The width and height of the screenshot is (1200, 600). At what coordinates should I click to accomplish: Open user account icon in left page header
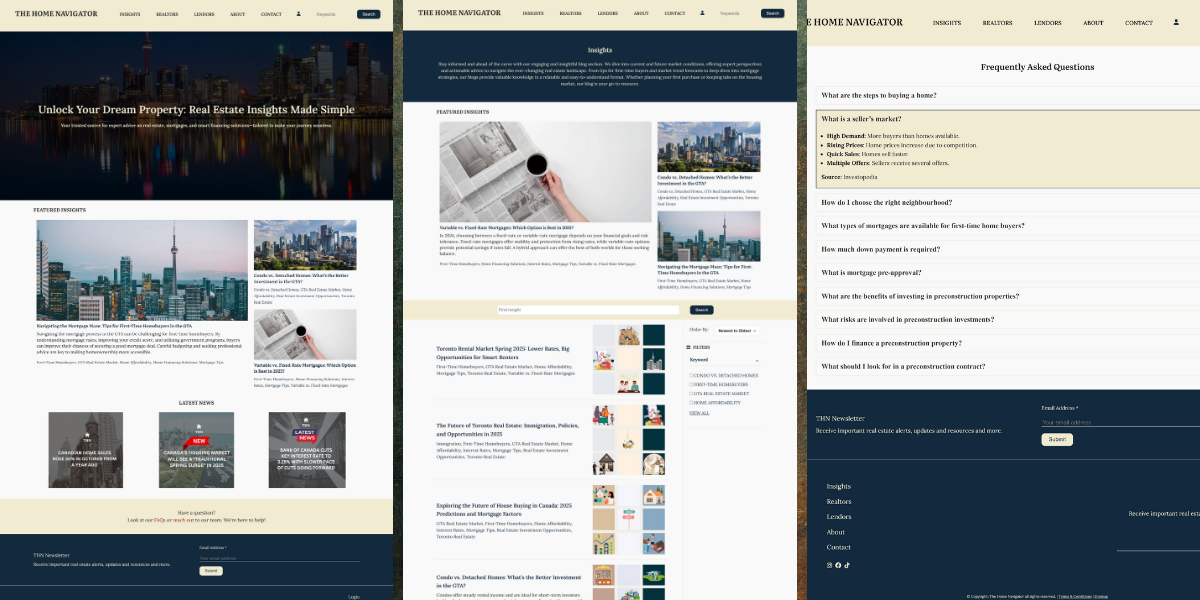coord(298,14)
